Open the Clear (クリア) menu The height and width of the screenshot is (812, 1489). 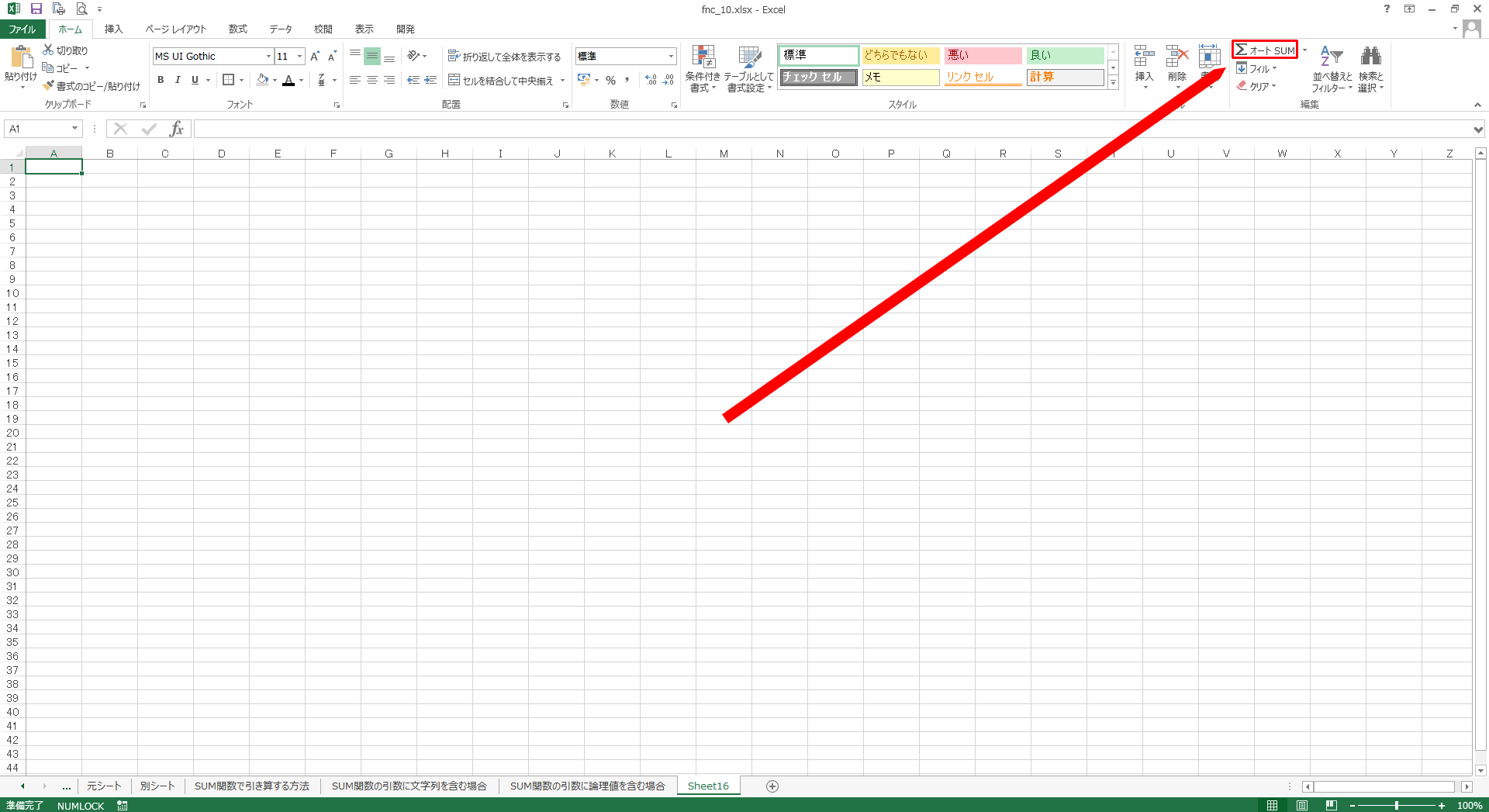[x=1256, y=86]
